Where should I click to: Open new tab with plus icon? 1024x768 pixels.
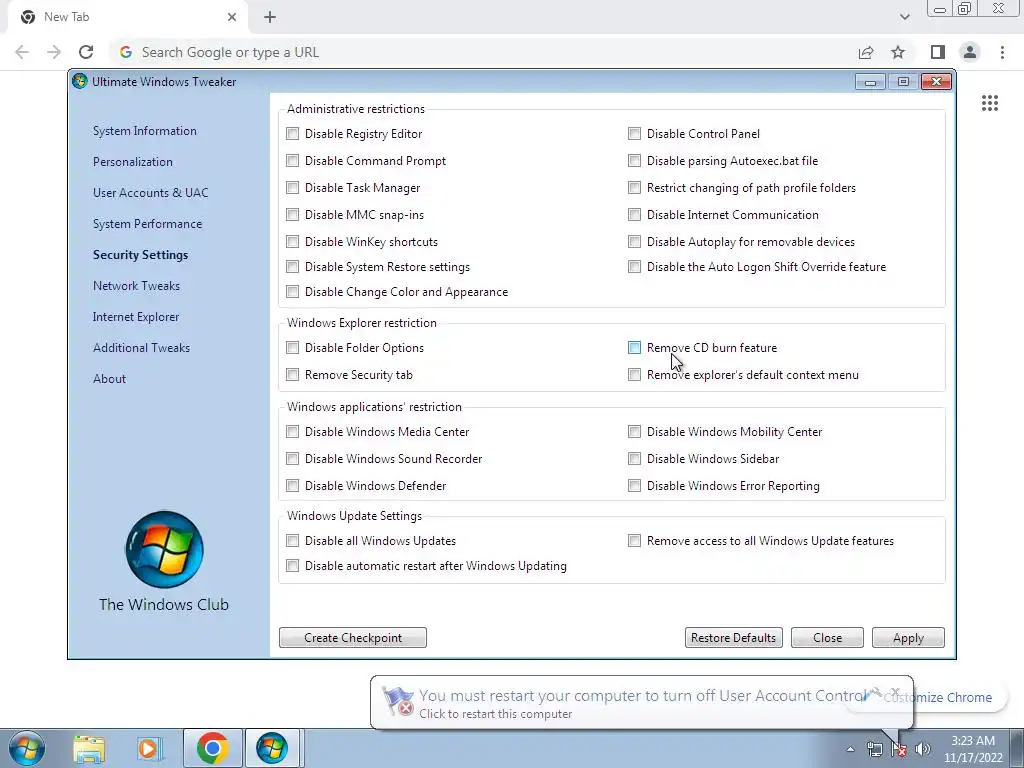(x=270, y=17)
